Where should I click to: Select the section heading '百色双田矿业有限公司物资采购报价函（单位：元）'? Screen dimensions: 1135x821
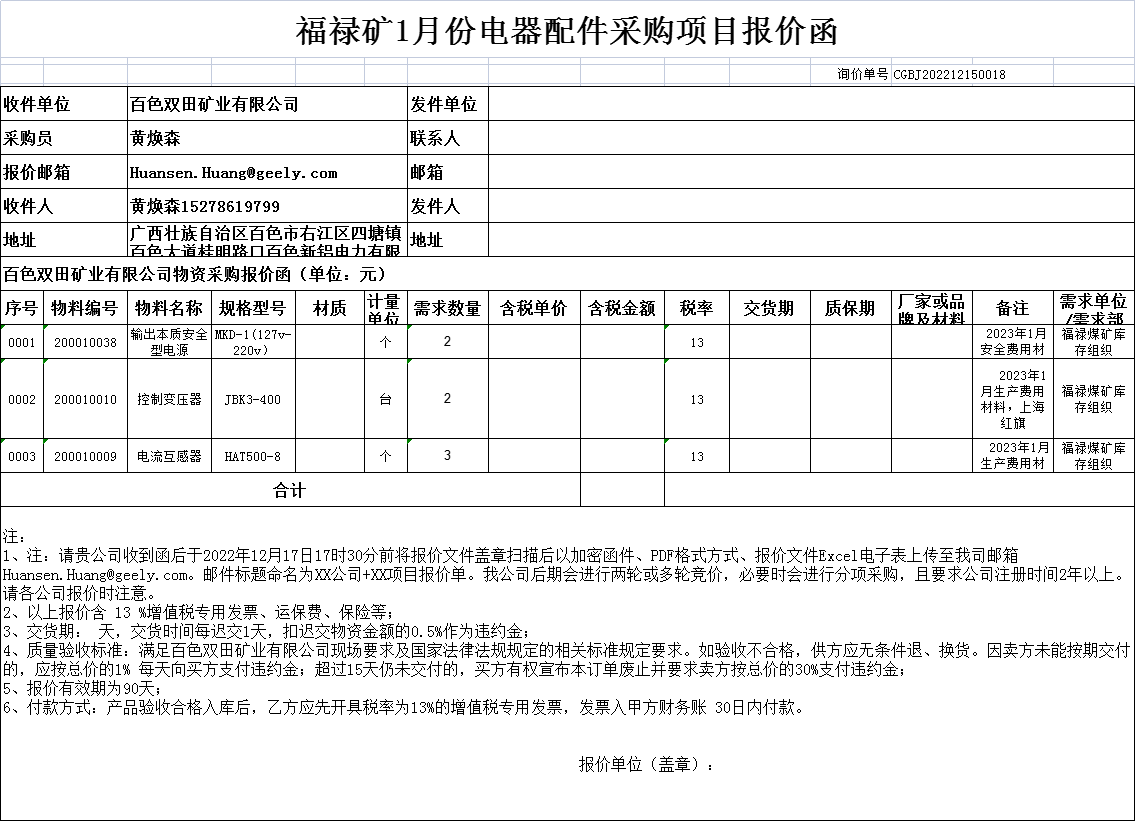(195, 274)
